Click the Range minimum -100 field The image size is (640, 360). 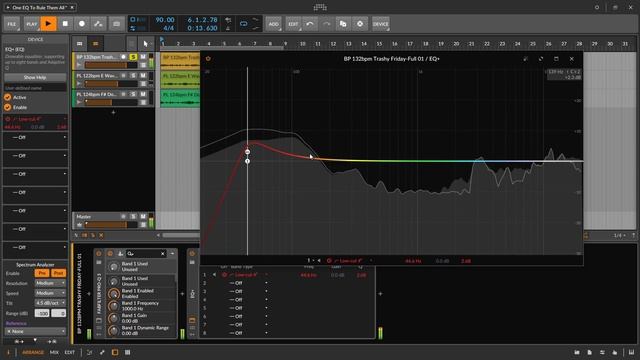[x=42, y=313]
